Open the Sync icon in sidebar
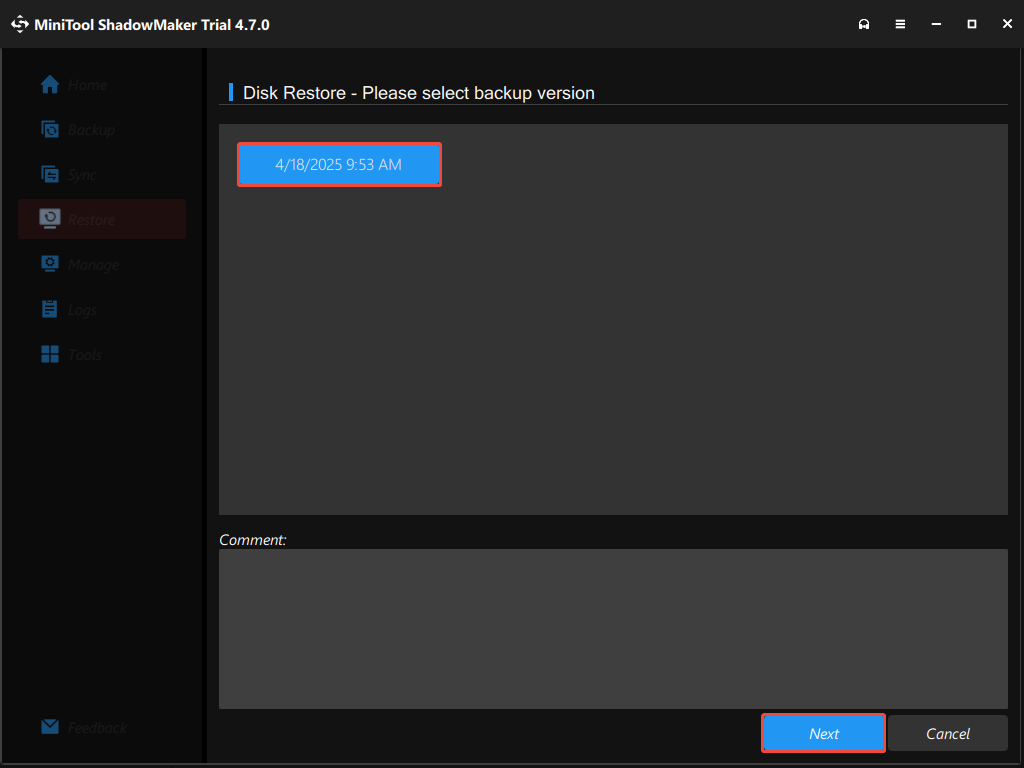Image resolution: width=1024 pixels, height=768 pixels. coord(50,174)
